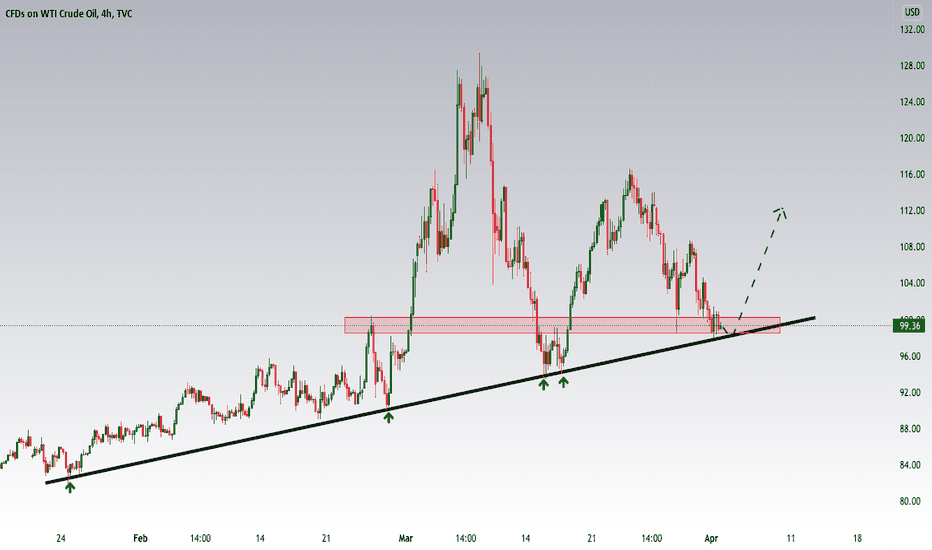Select the red horizontal support zone rectangle
This screenshot has height=550, width=932.
tap(562, 325)
